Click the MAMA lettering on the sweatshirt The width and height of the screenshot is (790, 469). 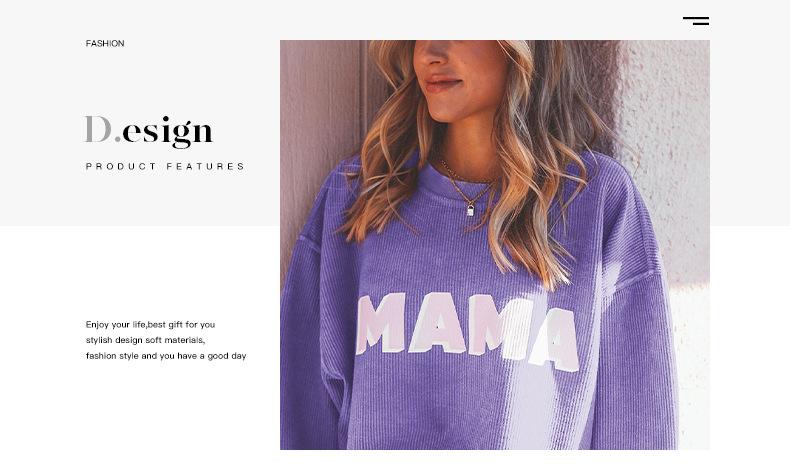click(468, 331)
